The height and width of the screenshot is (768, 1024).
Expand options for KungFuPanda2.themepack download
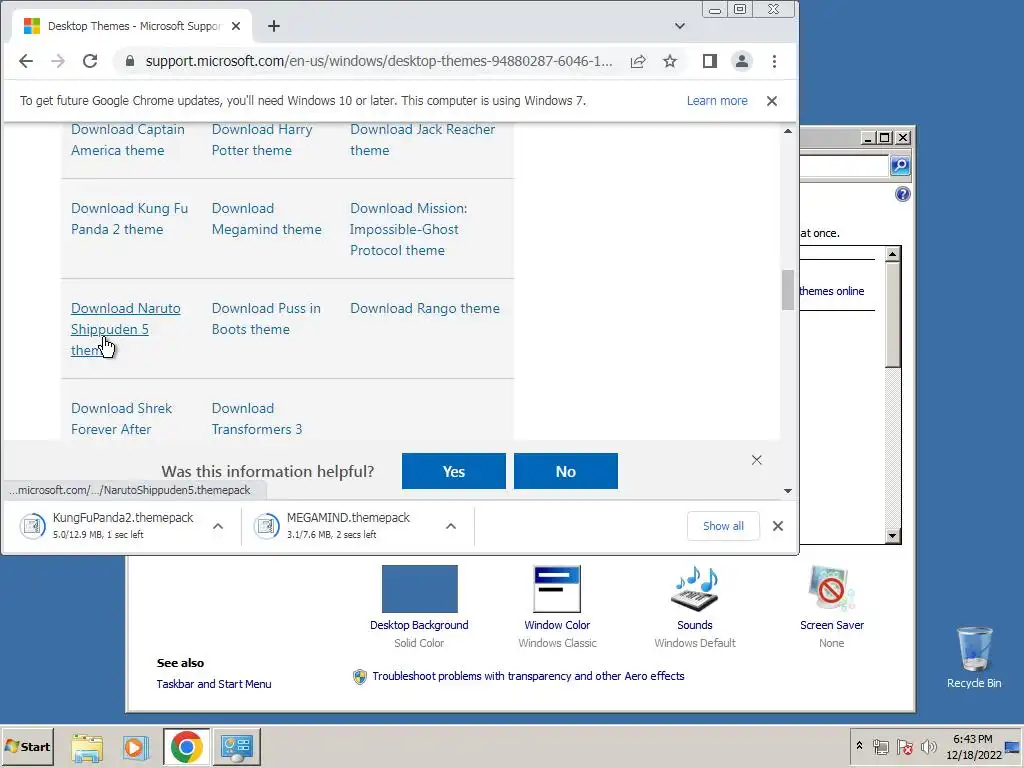[218, 526]
